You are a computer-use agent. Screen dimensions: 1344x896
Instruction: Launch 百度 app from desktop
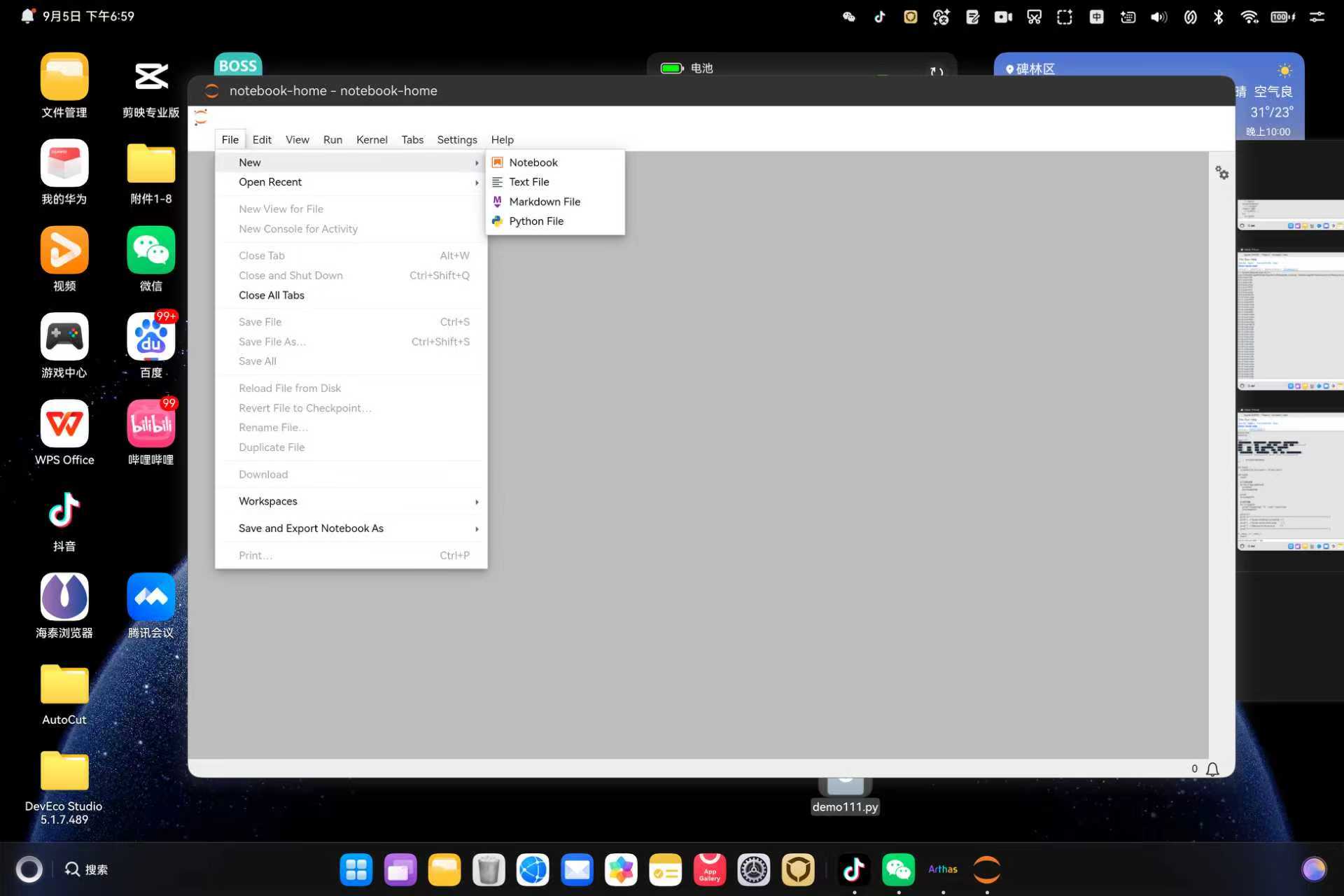click(151, 346)
